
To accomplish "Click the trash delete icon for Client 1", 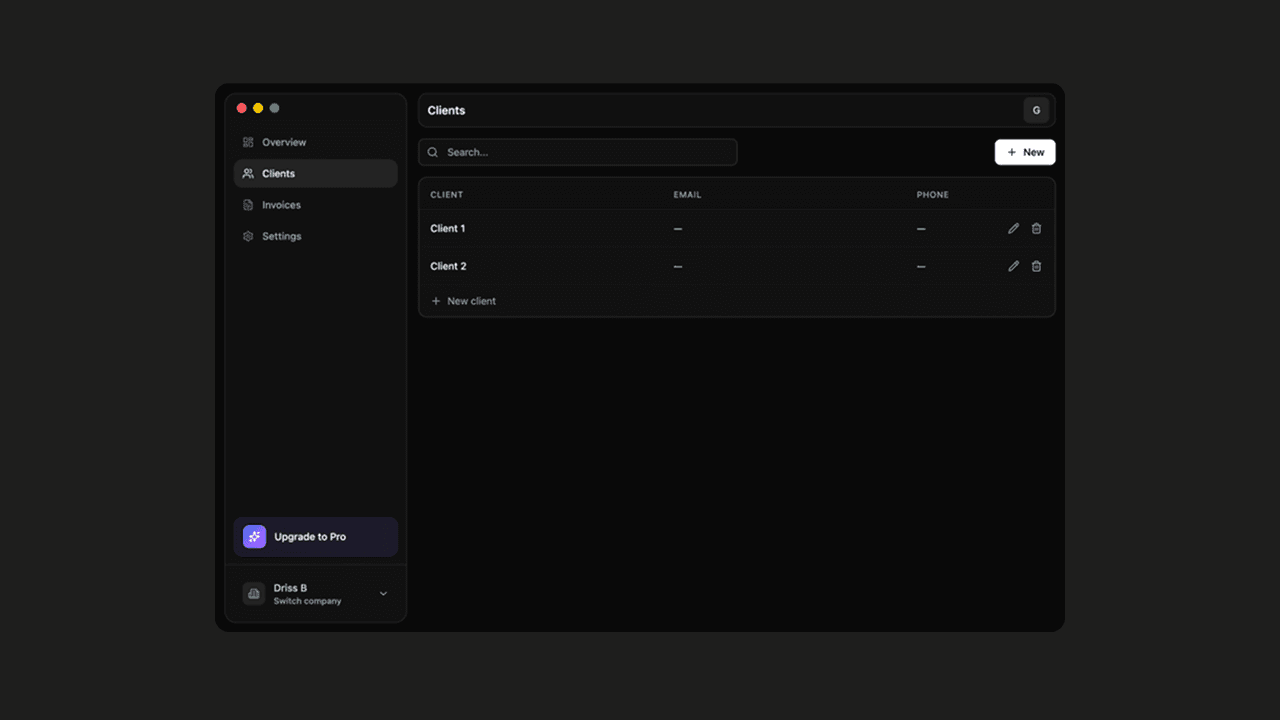I will (x=1036, y=229).
